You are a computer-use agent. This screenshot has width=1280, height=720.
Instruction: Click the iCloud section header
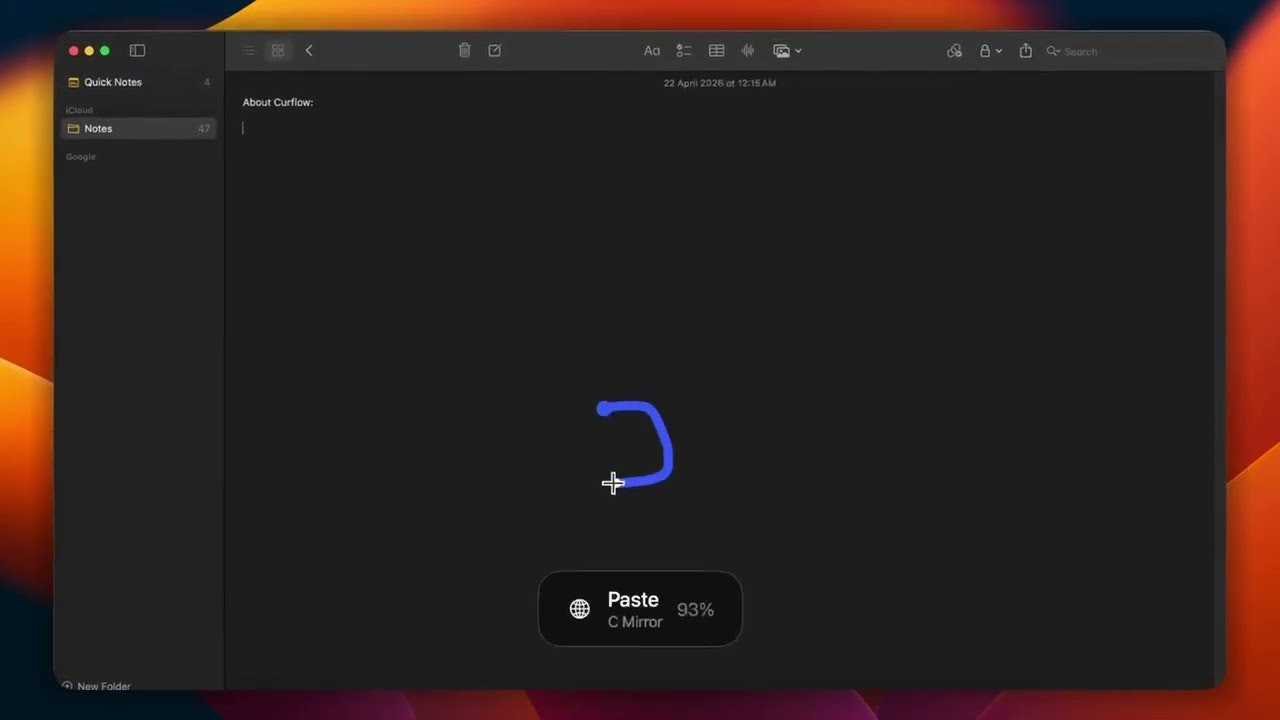(79, 110)
